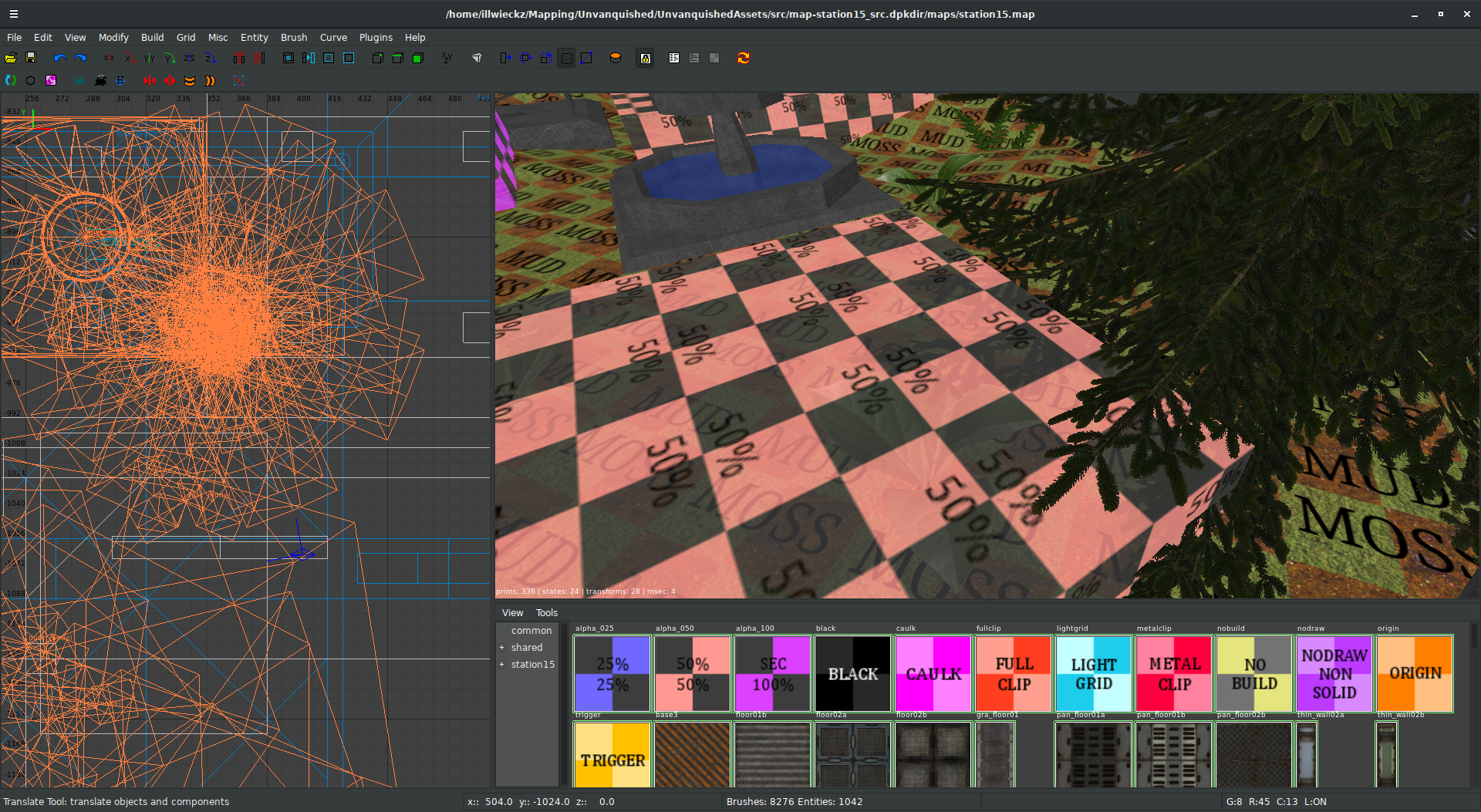Select the alpha_050 texture thumbnail

click(x=693, y=674)
